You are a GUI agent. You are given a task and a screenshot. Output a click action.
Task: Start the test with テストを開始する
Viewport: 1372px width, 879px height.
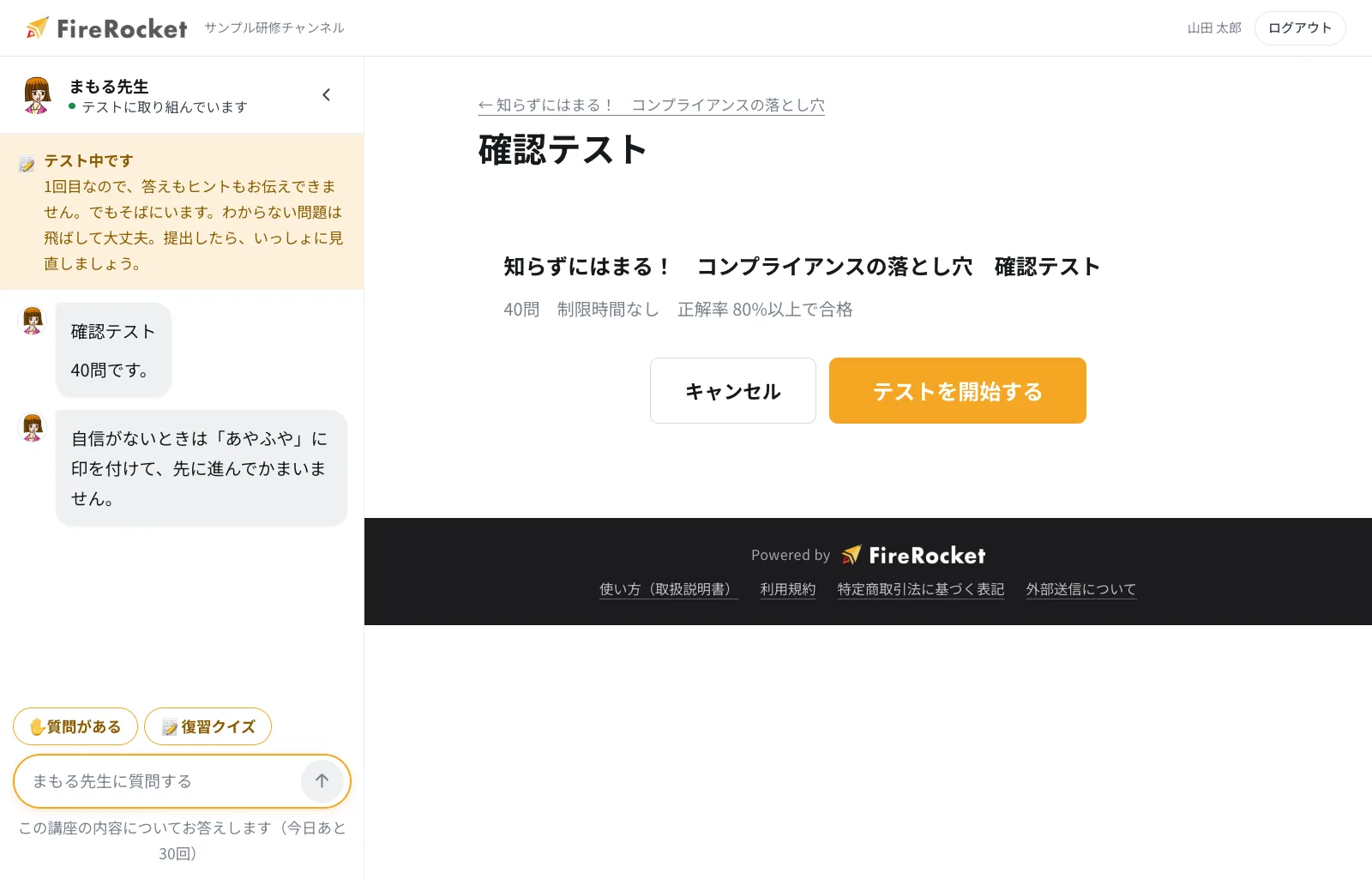click(958, 391)
